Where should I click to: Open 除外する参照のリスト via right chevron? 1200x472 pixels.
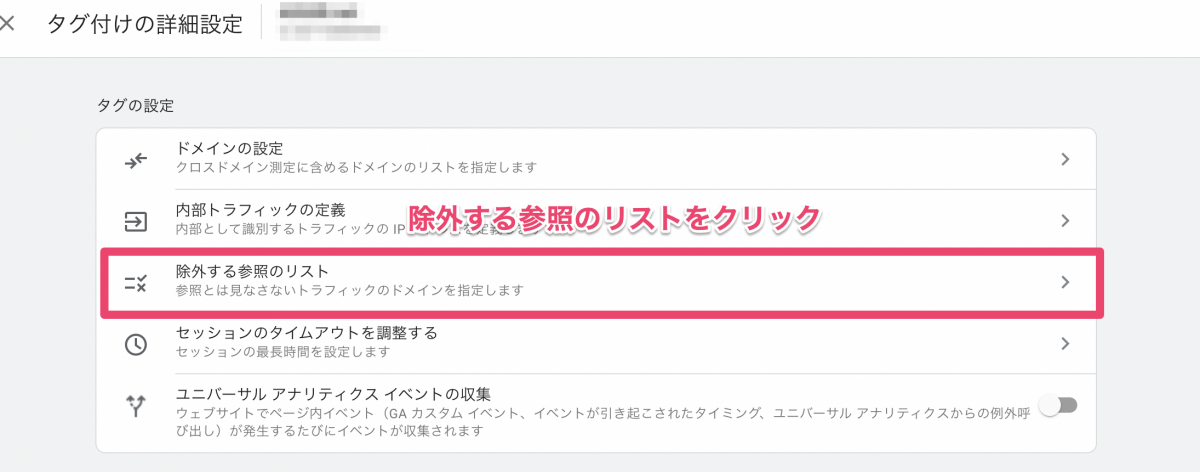tap(1065, 282)
